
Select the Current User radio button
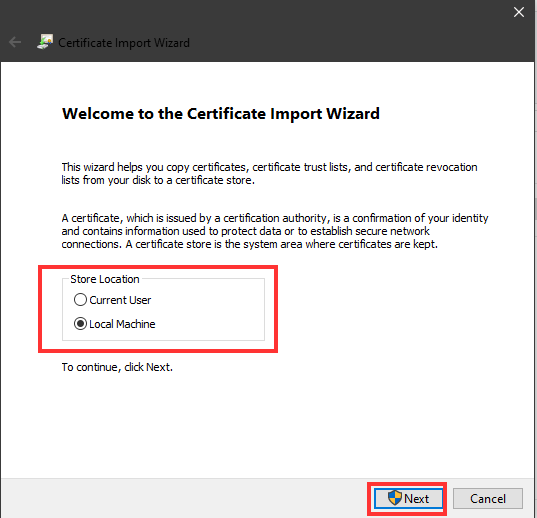80,300
